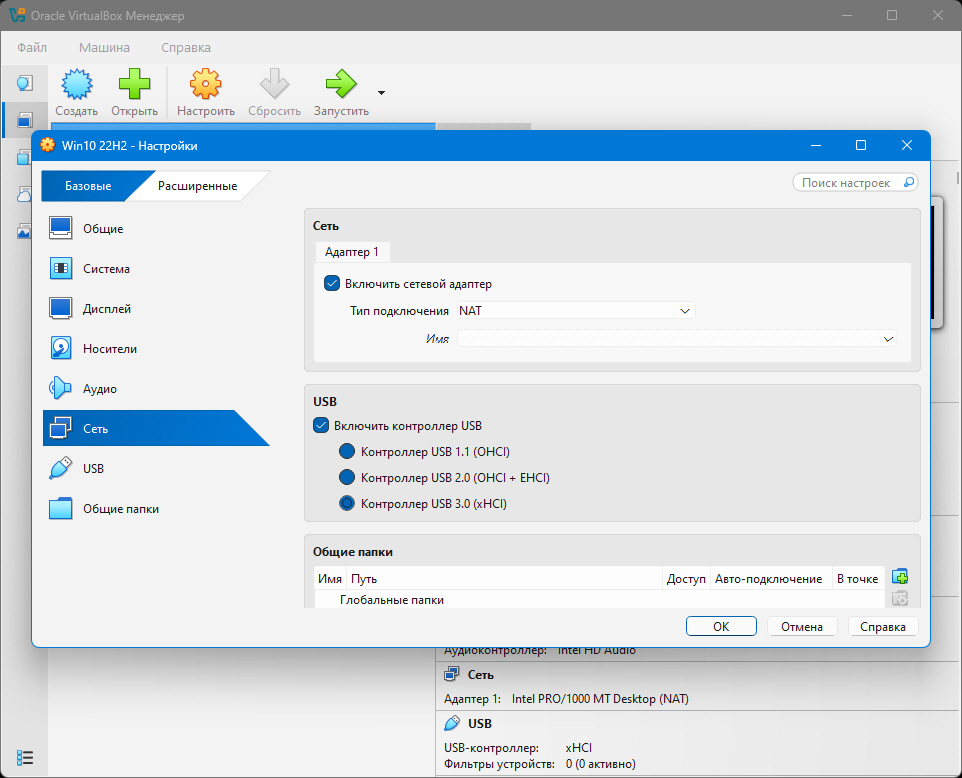The height and width of the screenshot is (778, 962).
Task: Click the VirtualBox logo in the title bar
Action: coord(17,15)
